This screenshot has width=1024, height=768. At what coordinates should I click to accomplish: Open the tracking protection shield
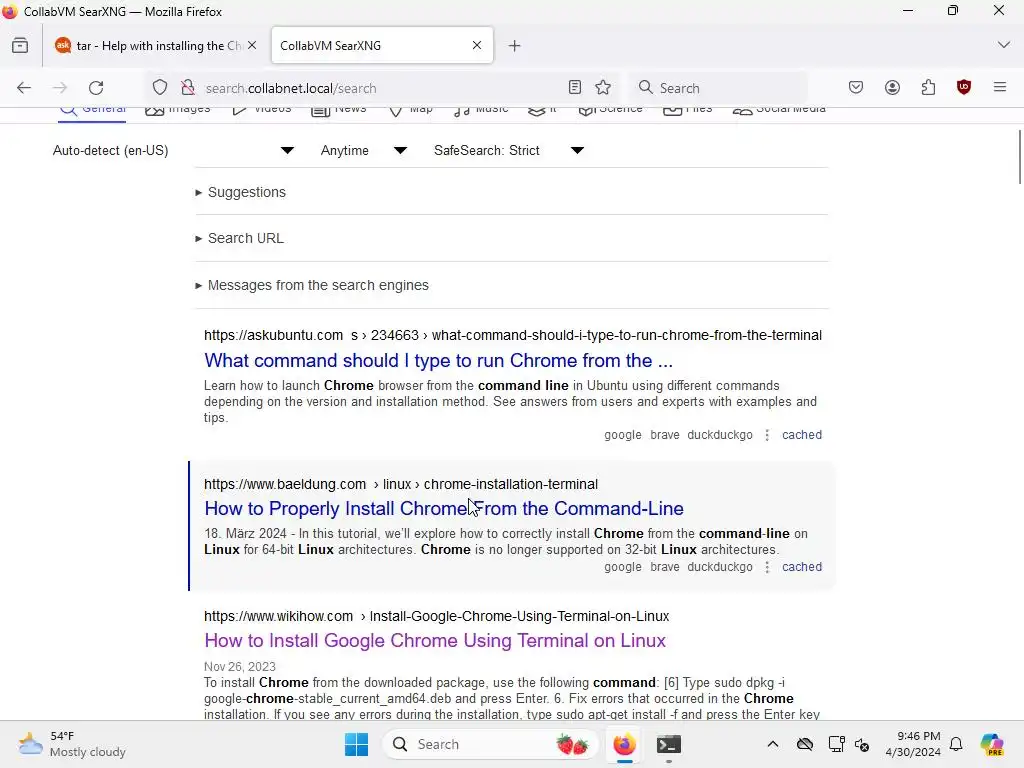click(160, 88)
